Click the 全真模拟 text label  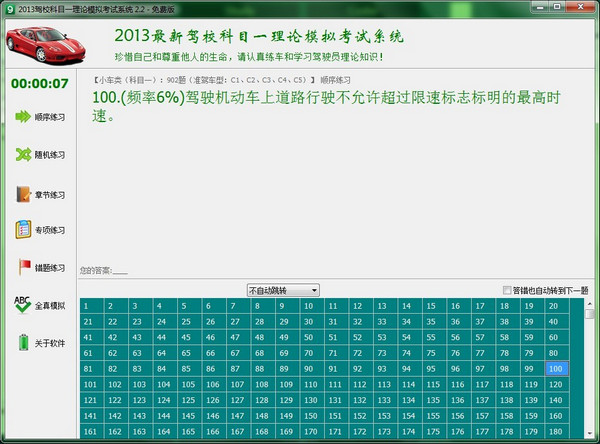click(50, 306)
